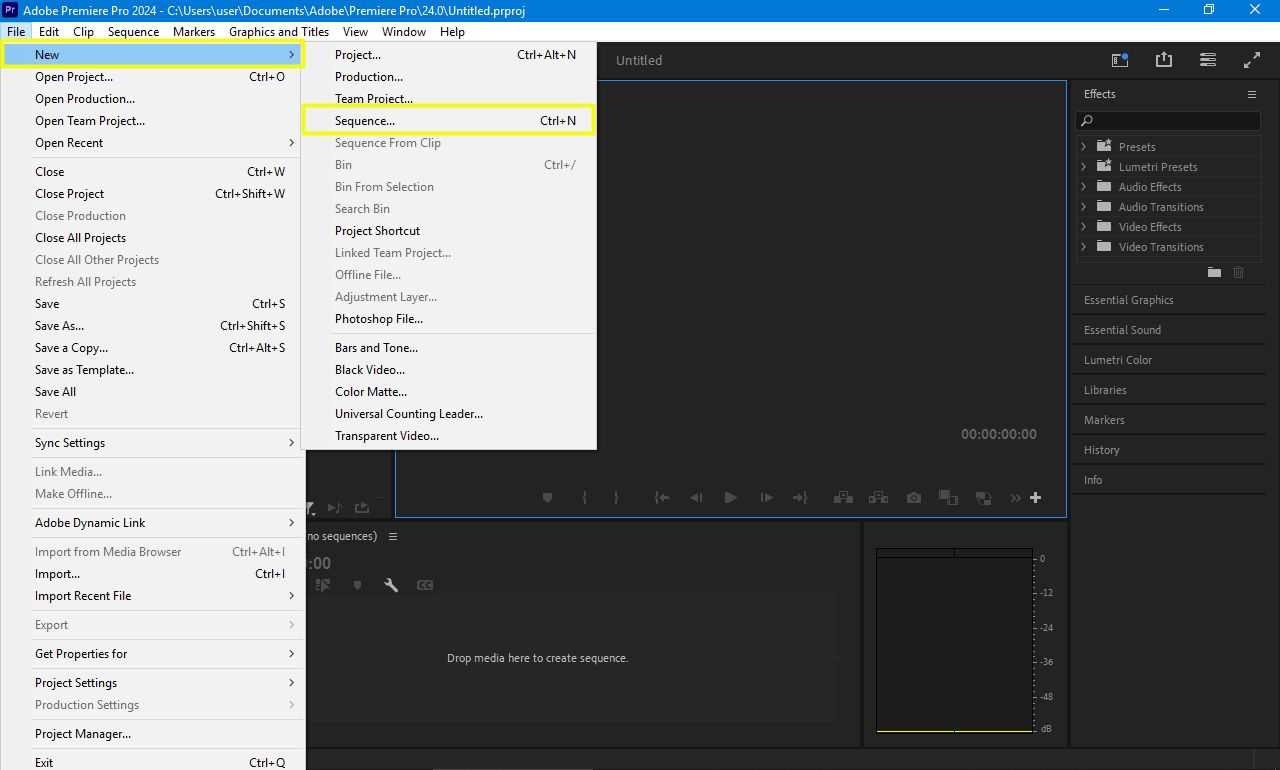Open the Effects panel hamburger menu

coord(1251,94)
